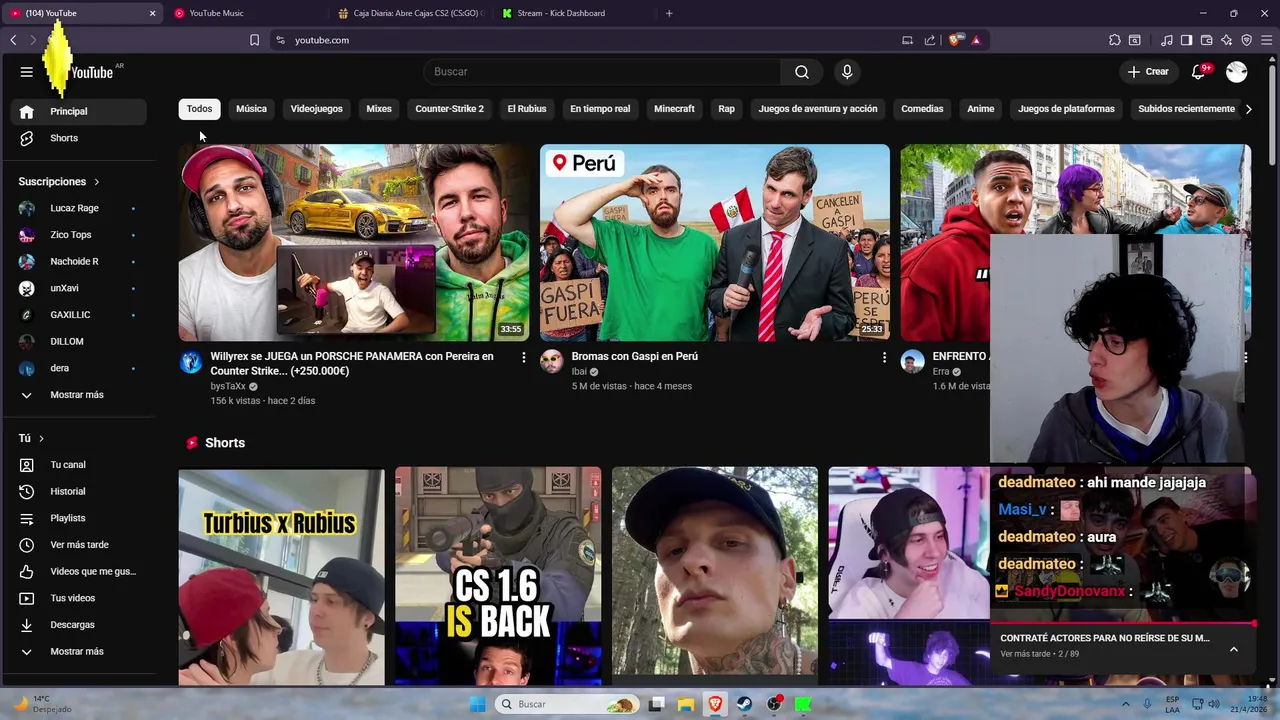Viewport: 1280px width, 720px height.
Task: Open more options for Bromas con Gaspi video
Action: pyautogui.click(x=884, y=357)
